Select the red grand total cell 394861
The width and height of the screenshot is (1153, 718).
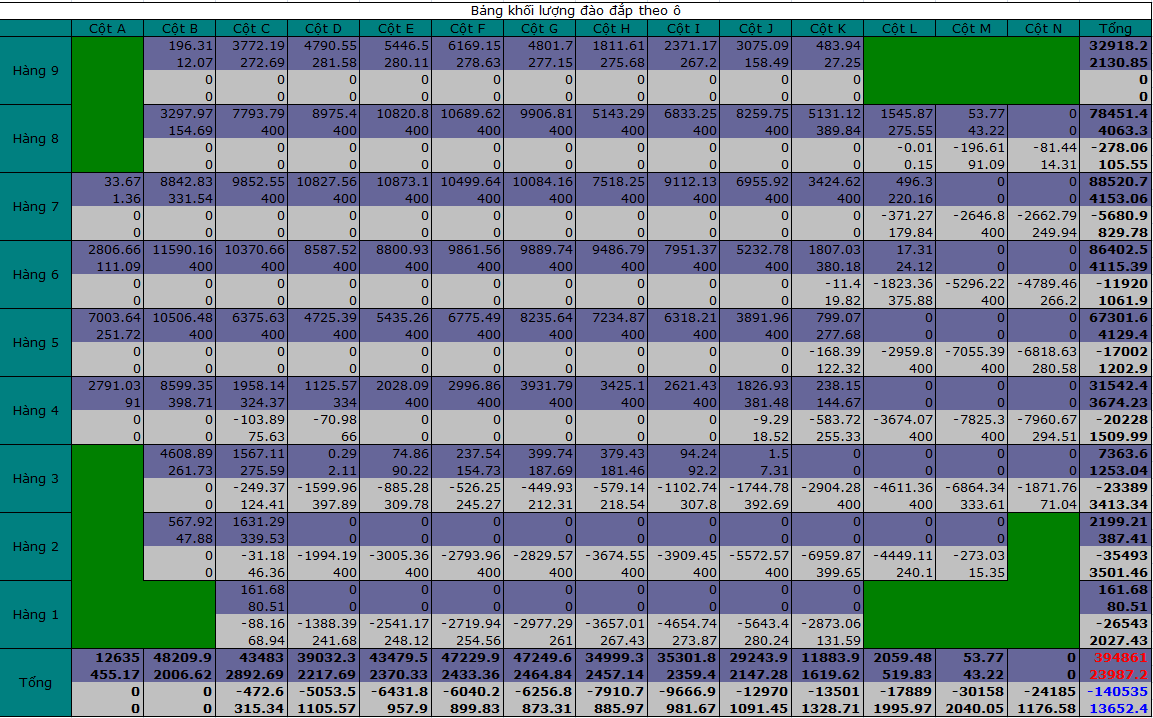(1115, 658)
